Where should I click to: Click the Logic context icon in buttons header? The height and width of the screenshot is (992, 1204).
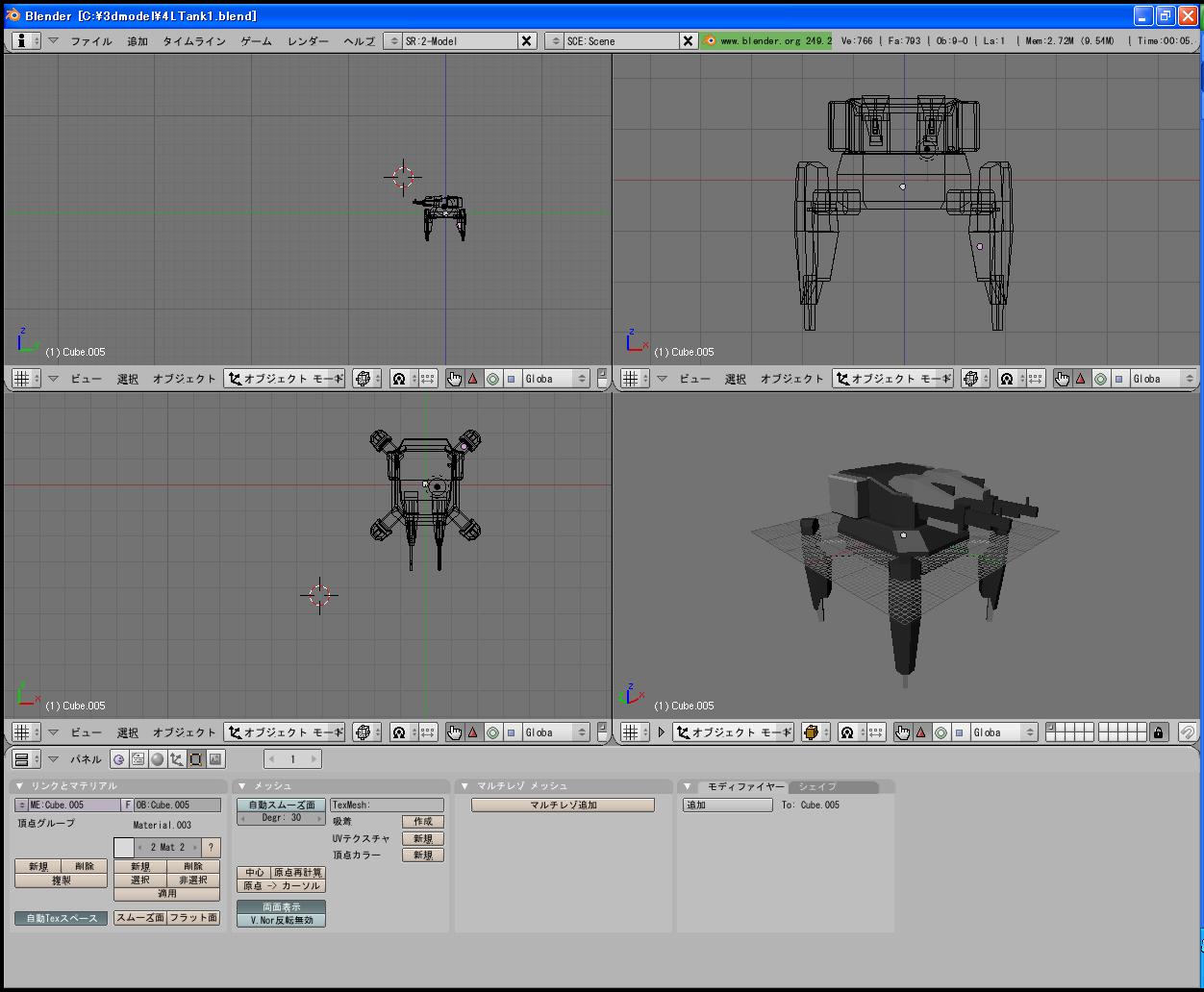(x=118, y=759)
